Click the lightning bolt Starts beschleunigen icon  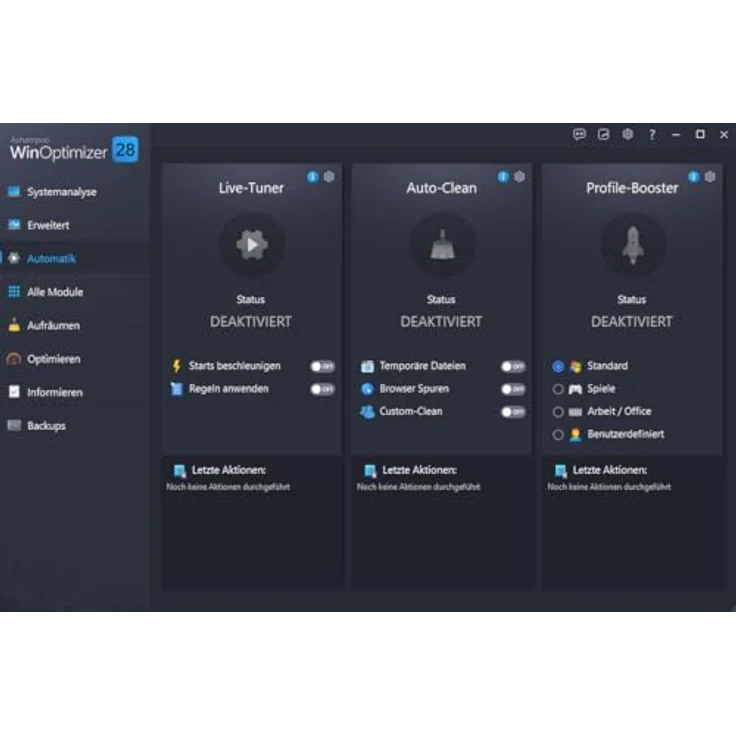(x=176, y=366)
